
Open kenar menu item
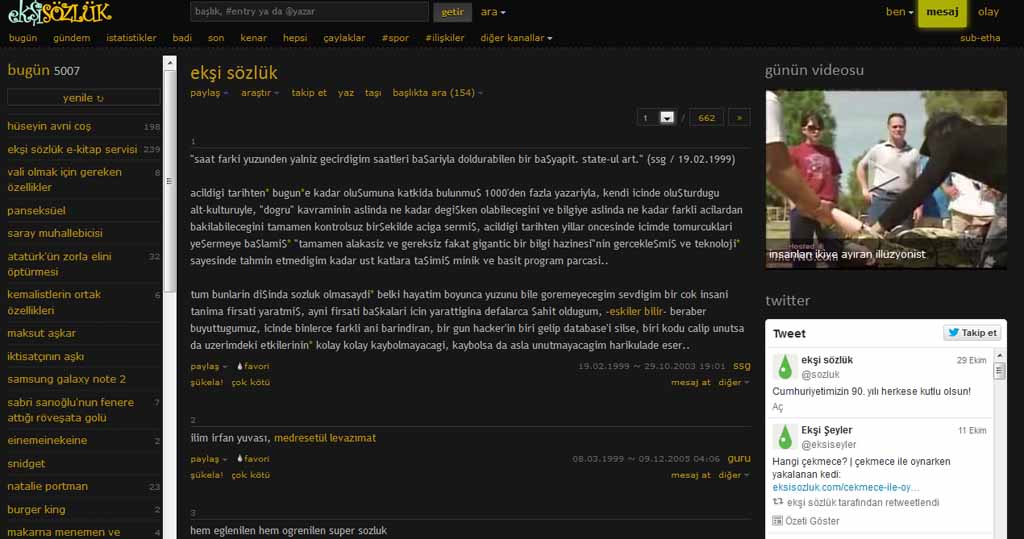pyautogui.click(x=253, y=38)
